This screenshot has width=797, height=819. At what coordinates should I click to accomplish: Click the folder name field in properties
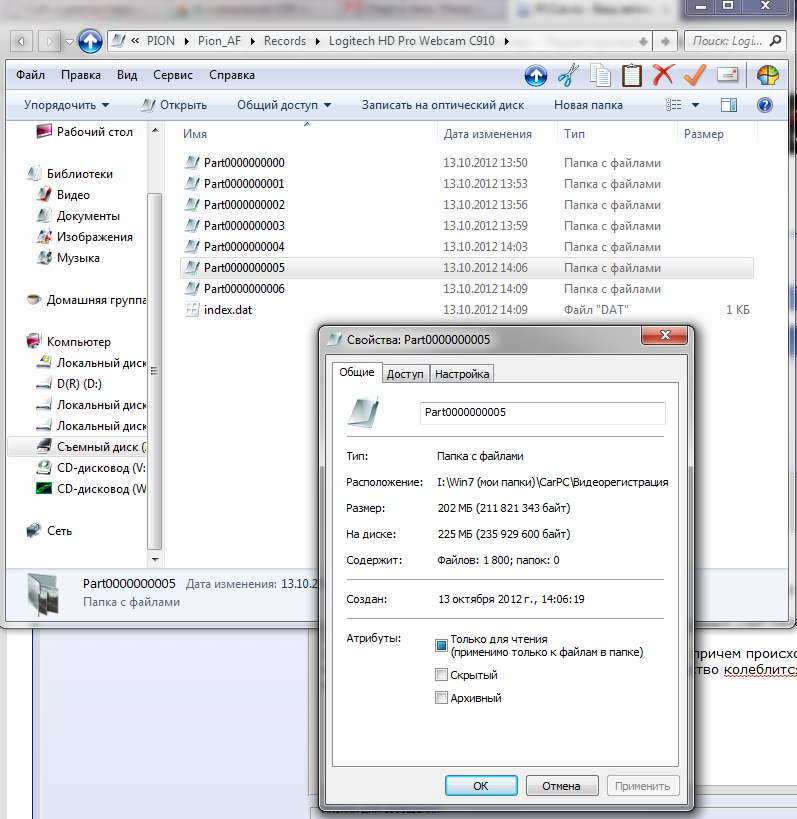541,412
